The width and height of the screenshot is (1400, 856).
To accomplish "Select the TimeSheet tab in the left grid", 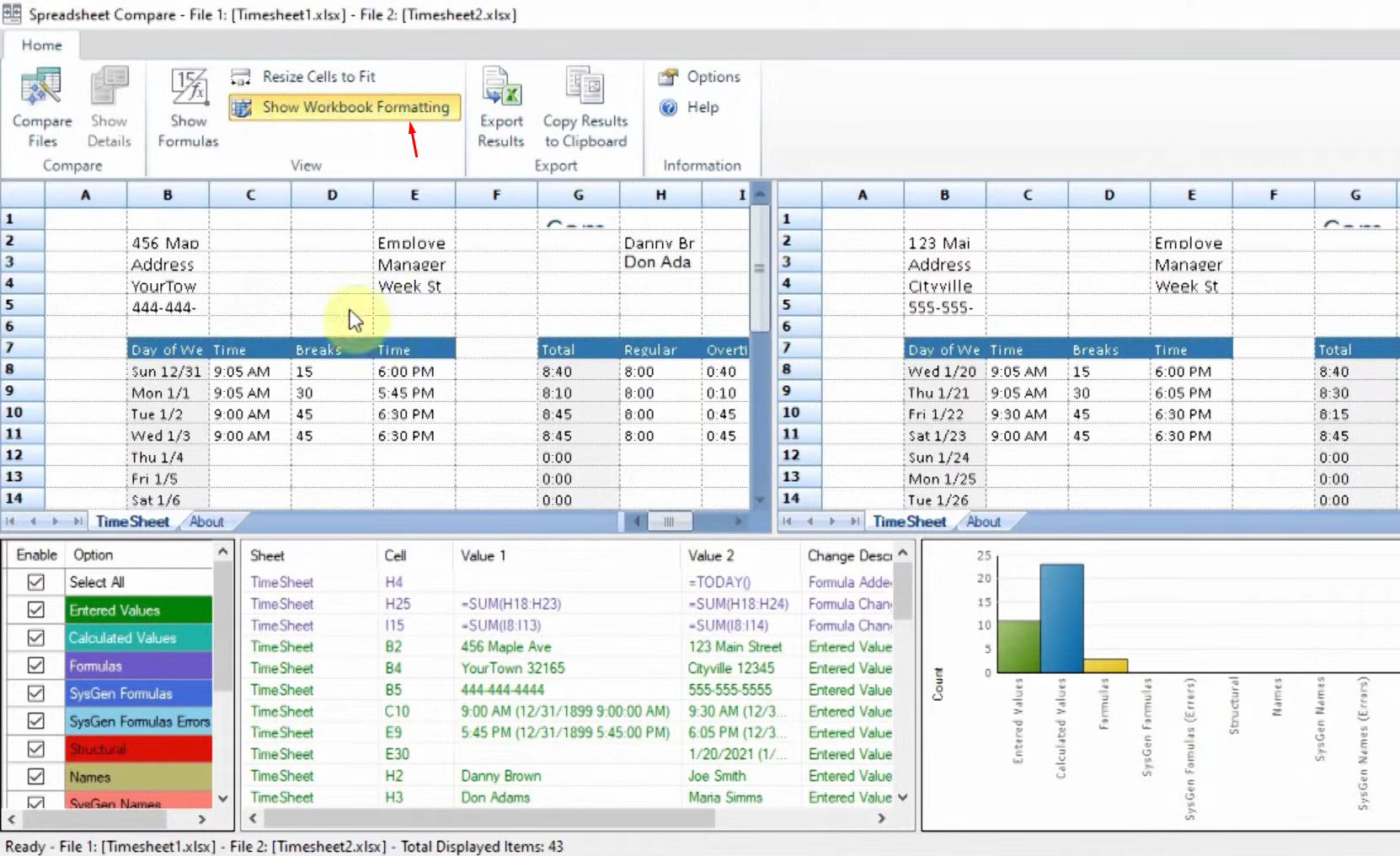I will tap(132, 522).
